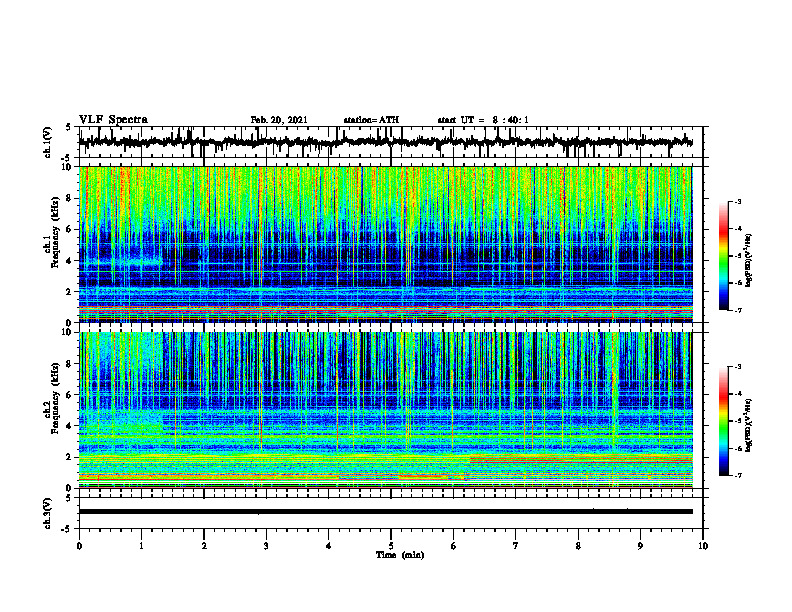Click the ch.2 colorbar "log(PSD)(V²/Hz)" label
This screenshot has height=612, width=792.
pos(749,426)
